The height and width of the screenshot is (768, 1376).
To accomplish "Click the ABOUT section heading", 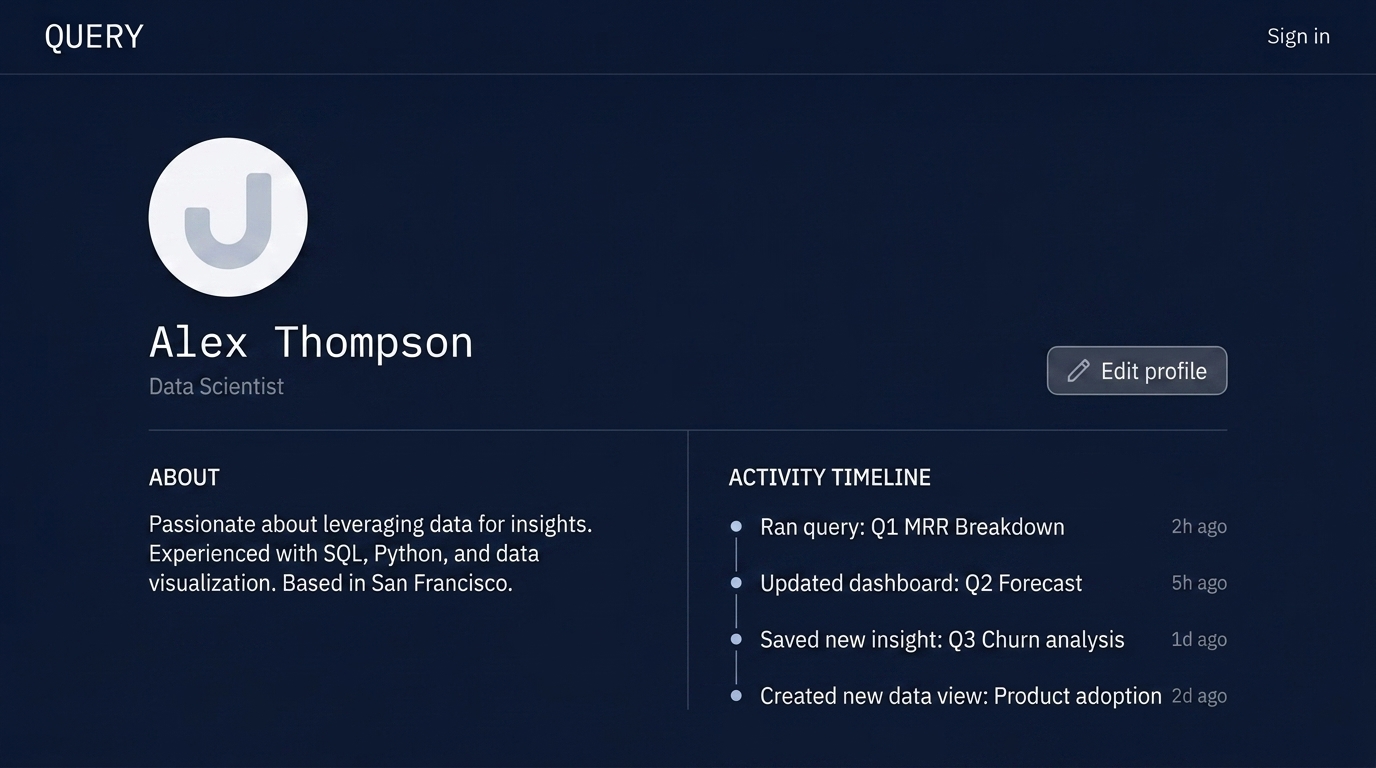I will (x=184, y=477).
